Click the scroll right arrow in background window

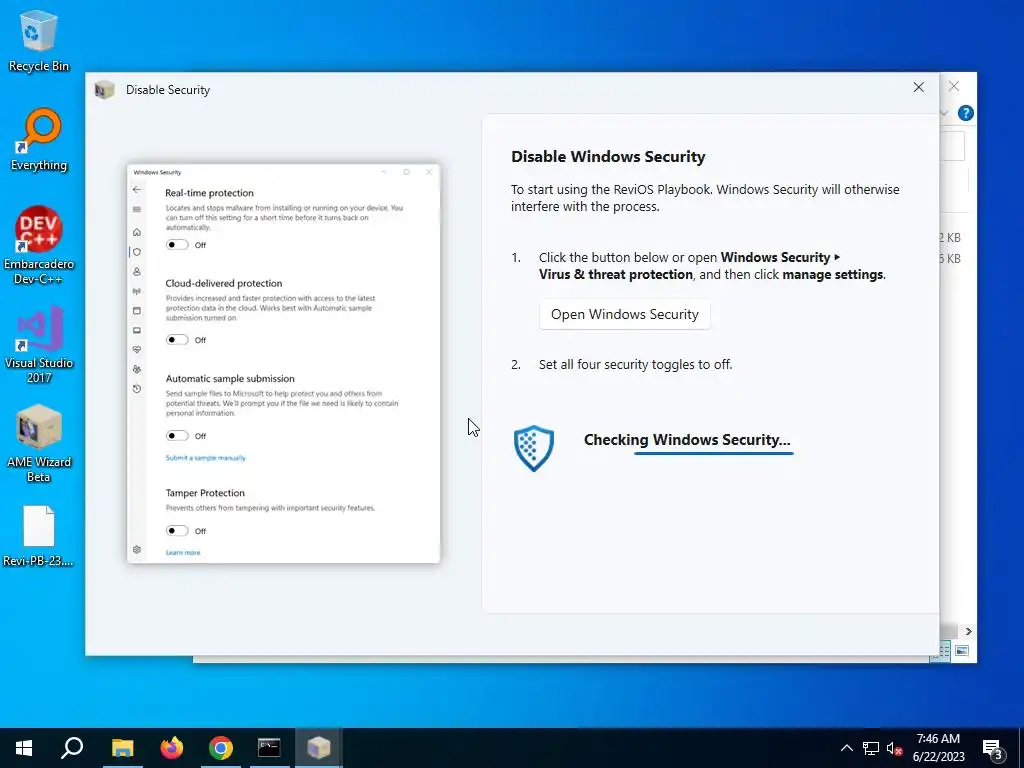[x=968, y=632]
